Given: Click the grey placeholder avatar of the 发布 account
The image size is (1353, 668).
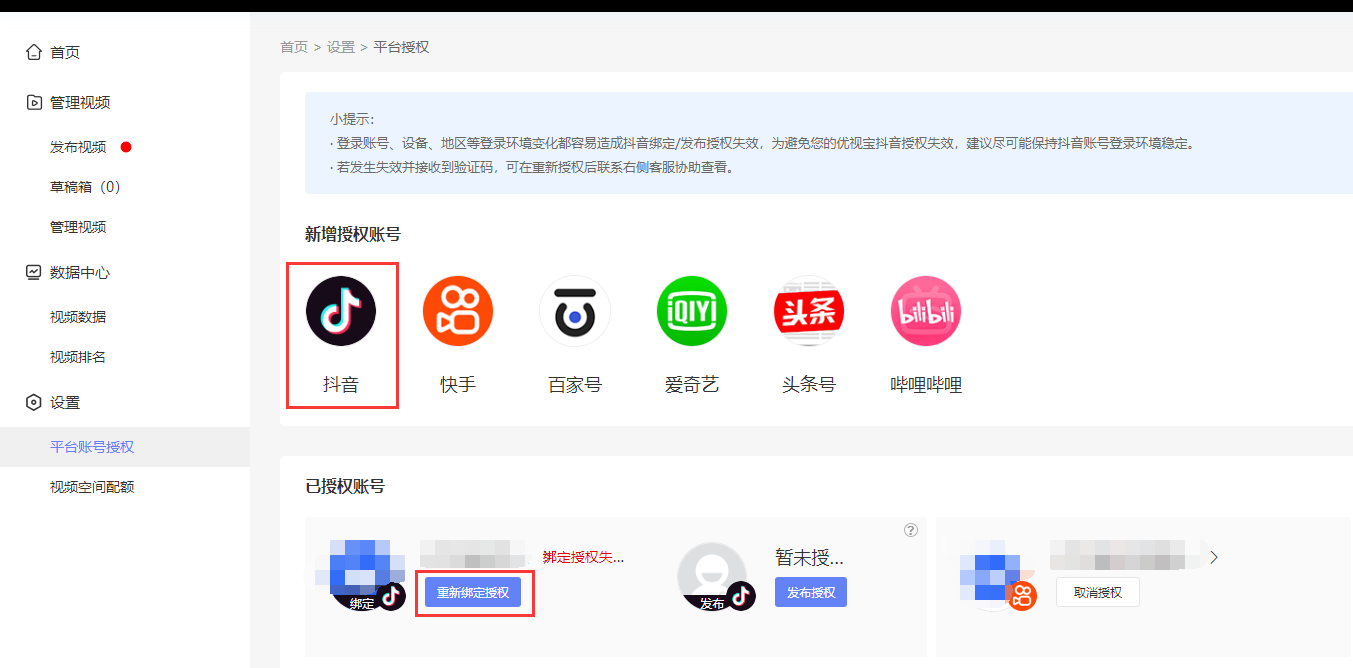Looking at the screenshot, I should pos(712,576).
